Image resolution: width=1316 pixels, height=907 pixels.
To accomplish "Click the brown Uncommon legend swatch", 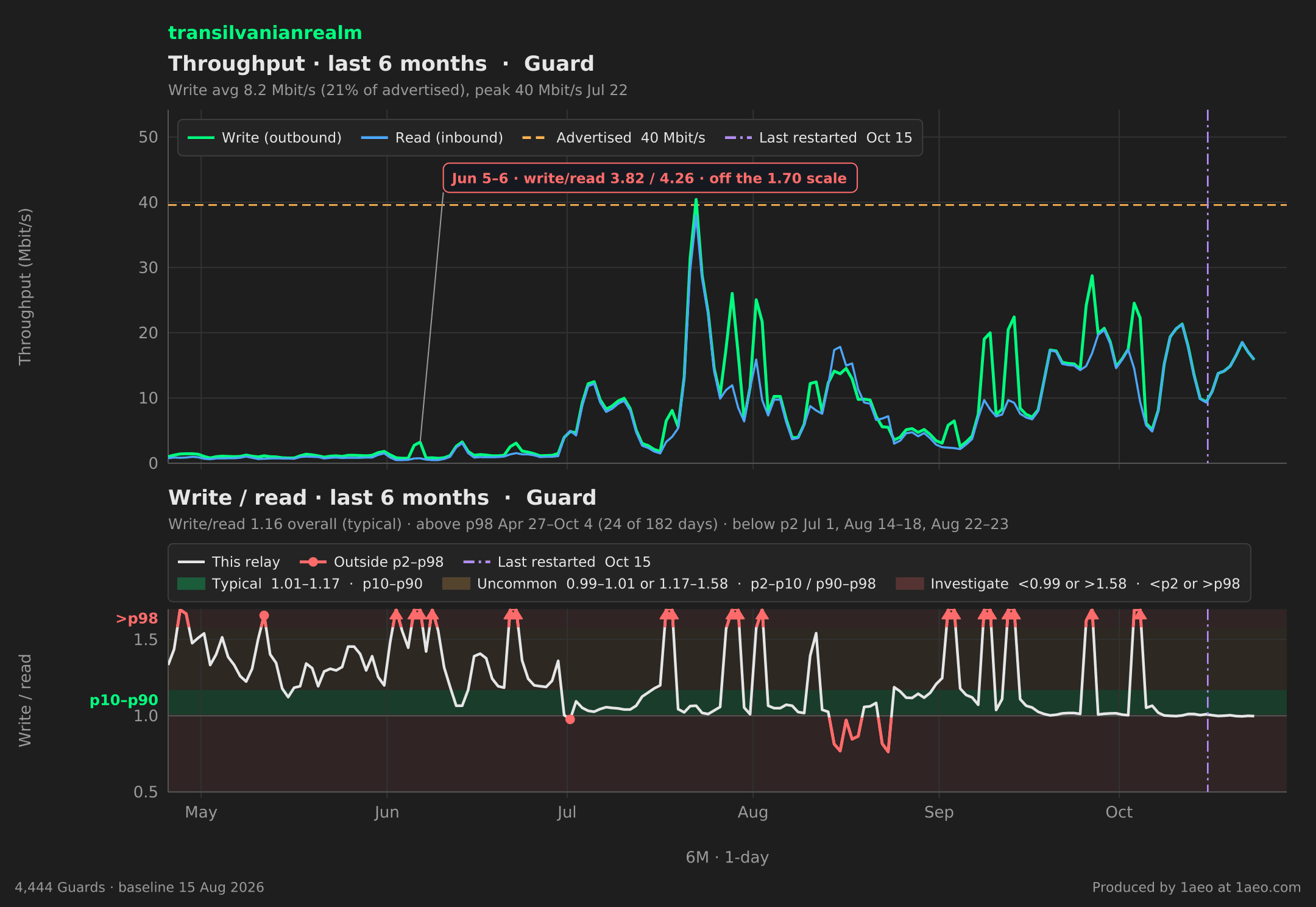I will tap(456, 584).
